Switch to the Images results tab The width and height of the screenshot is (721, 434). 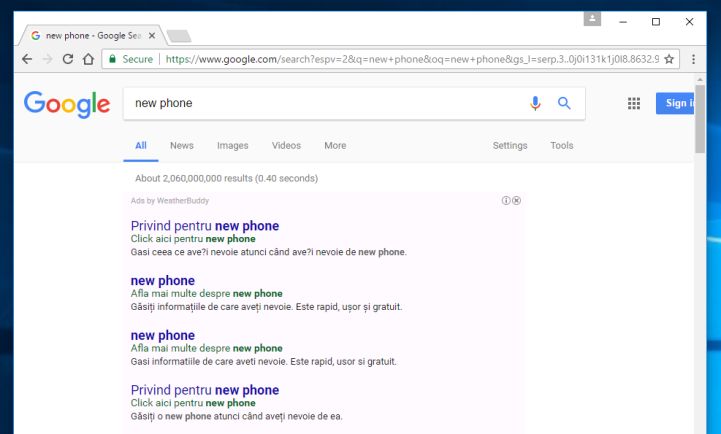(x=232, y=146)
